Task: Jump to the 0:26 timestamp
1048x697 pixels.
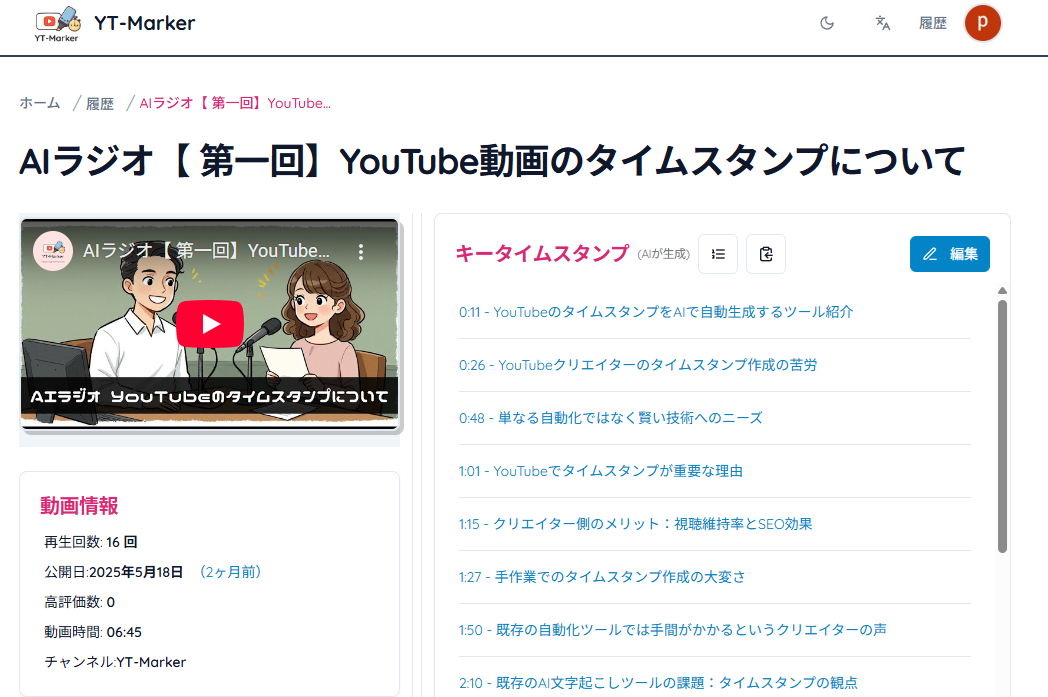Action: tap(638, 365)
